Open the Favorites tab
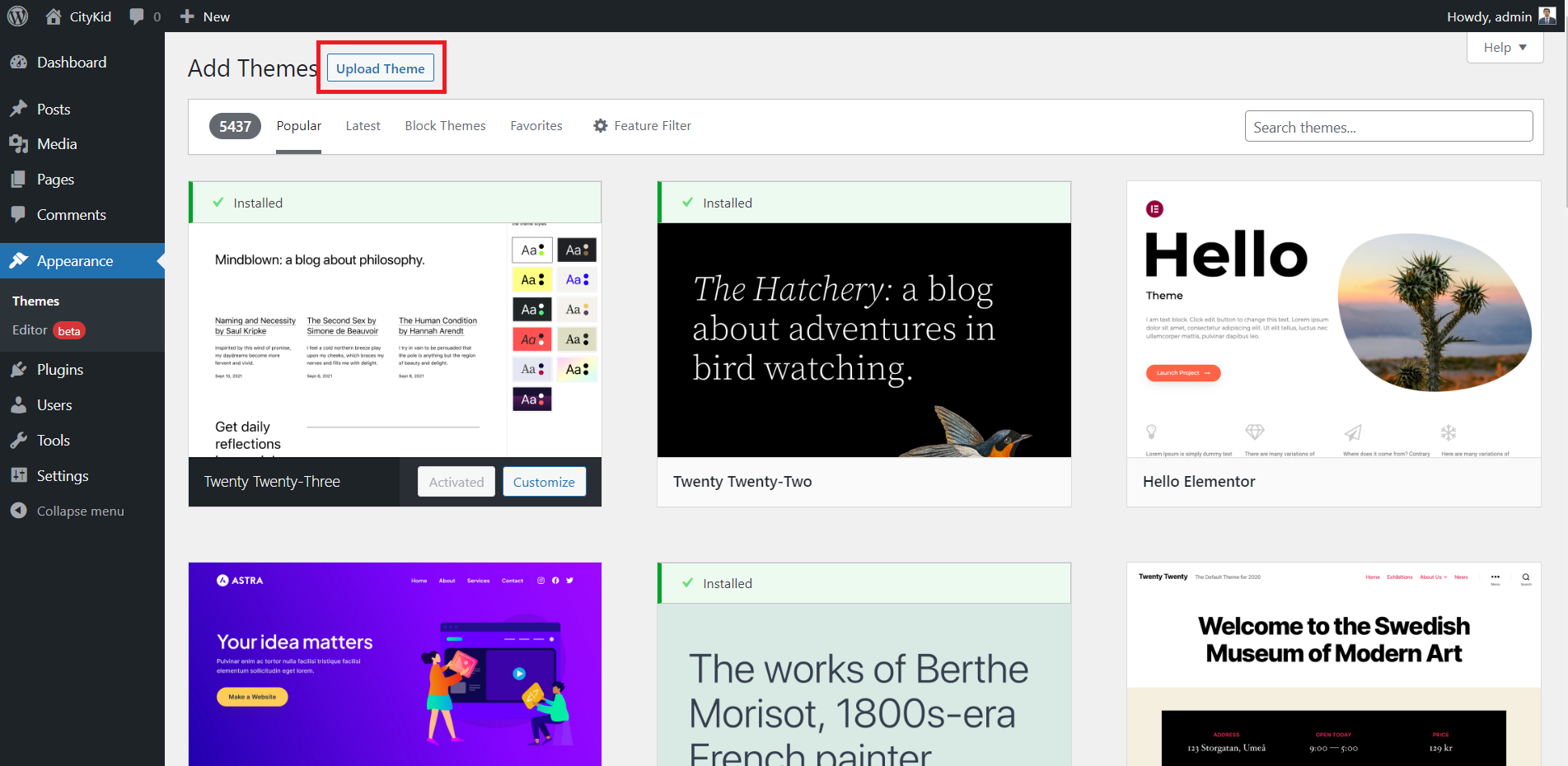This screenshot has height=766, width=1568. (536, 126)
